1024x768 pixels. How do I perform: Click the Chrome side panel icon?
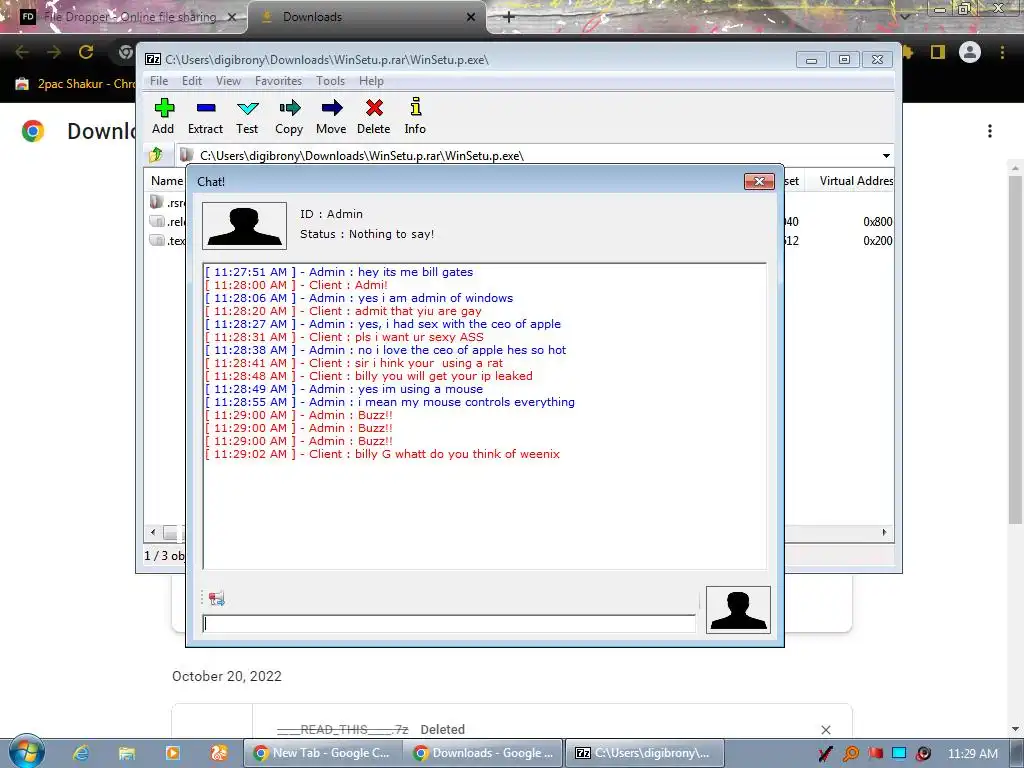point(938,52)
